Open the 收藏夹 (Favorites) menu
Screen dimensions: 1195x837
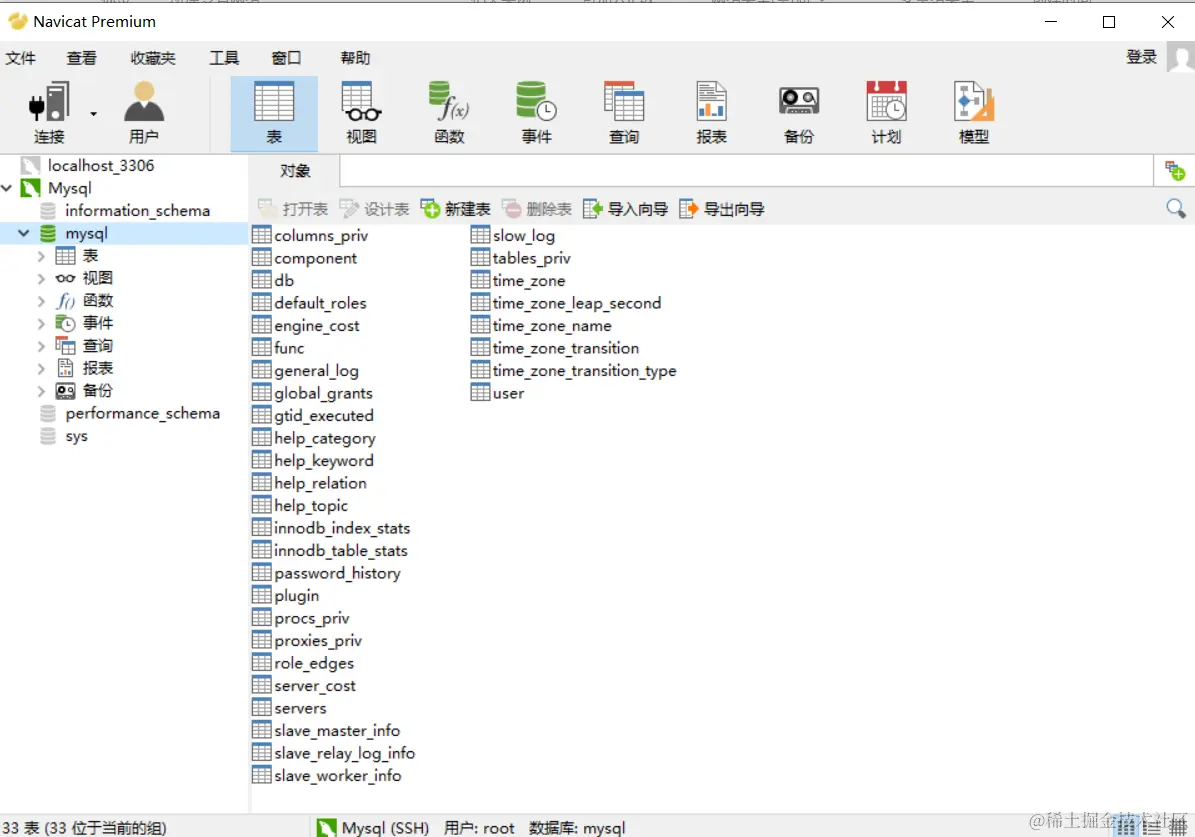[x=153, y=58]
